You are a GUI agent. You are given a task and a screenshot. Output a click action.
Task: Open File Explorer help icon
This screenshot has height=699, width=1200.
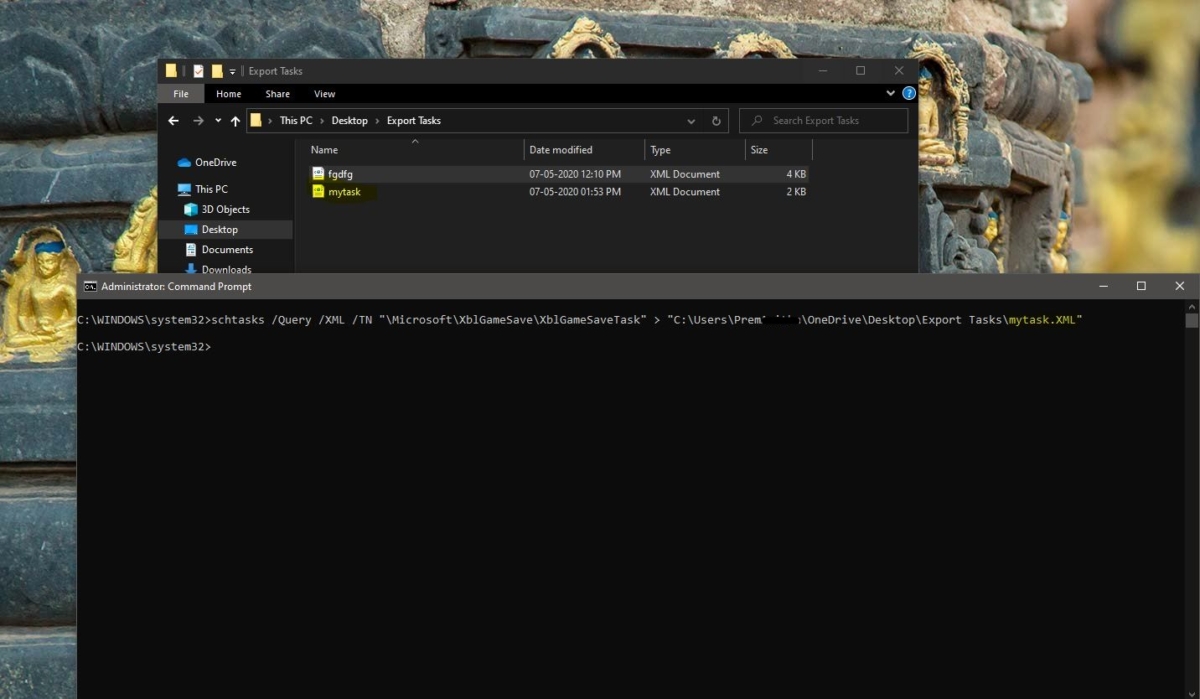pyautogui.click(x=909, y=93)
